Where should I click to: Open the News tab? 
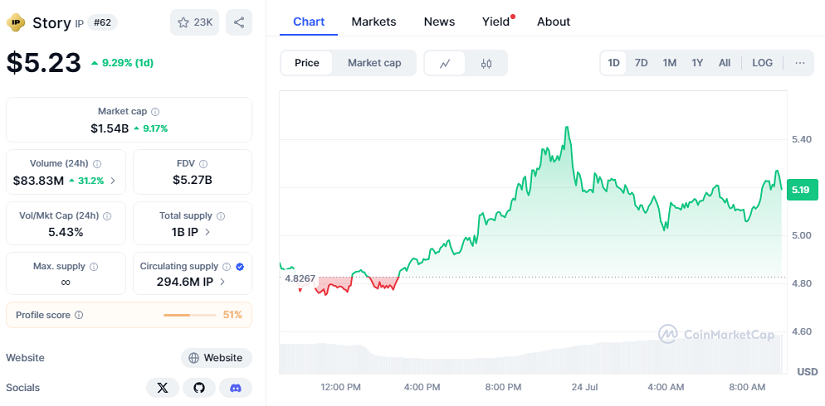(439, 22)
